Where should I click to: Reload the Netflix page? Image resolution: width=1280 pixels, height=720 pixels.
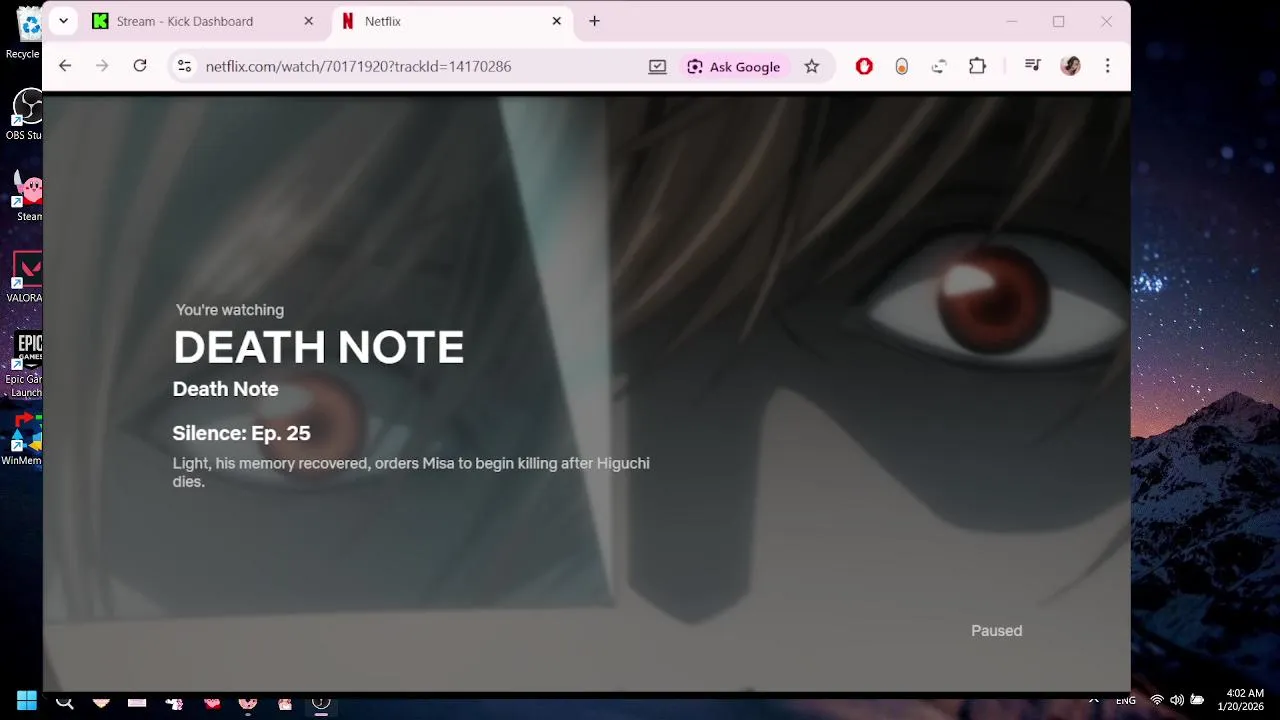tap(140, 66)
